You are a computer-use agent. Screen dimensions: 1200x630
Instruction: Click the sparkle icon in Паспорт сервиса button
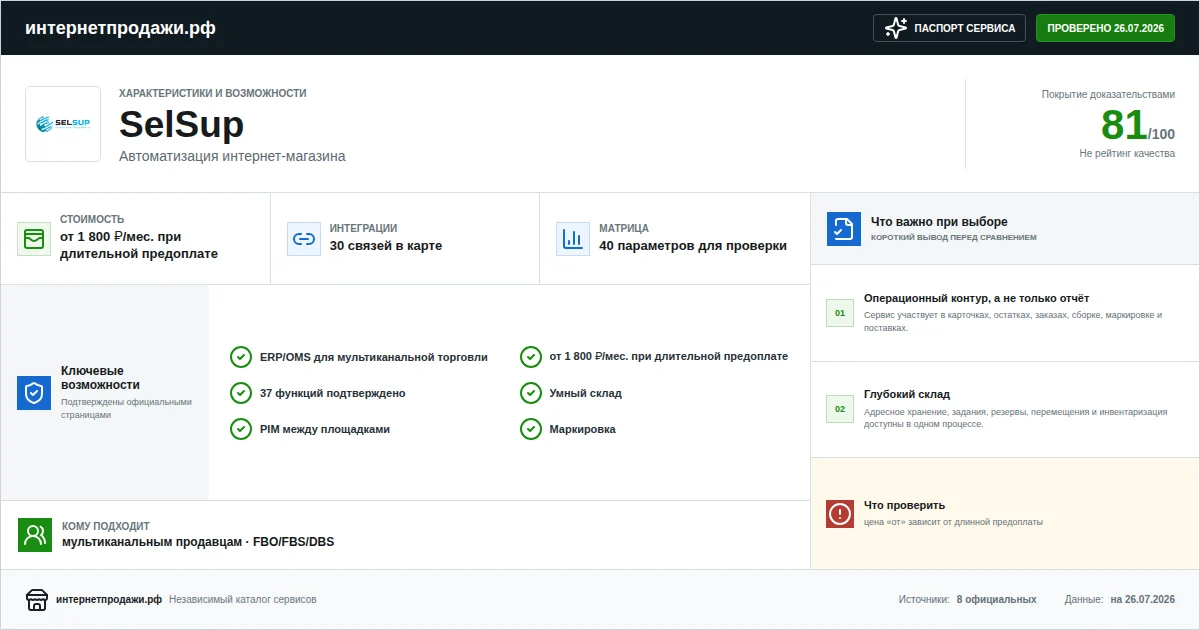tap(896, 28)
